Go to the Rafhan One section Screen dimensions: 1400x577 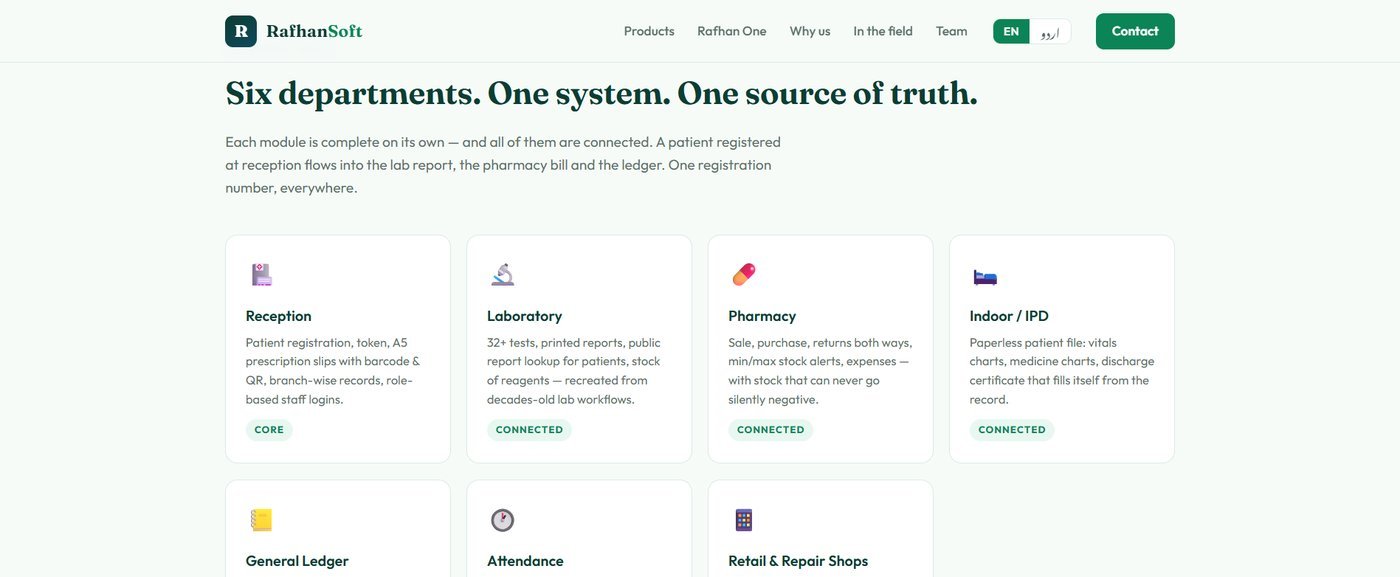[732, 31]
